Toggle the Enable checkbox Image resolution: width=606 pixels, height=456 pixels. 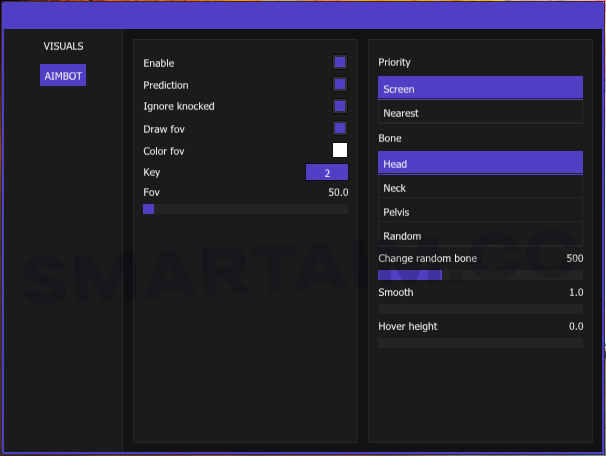tap(340, 63)
